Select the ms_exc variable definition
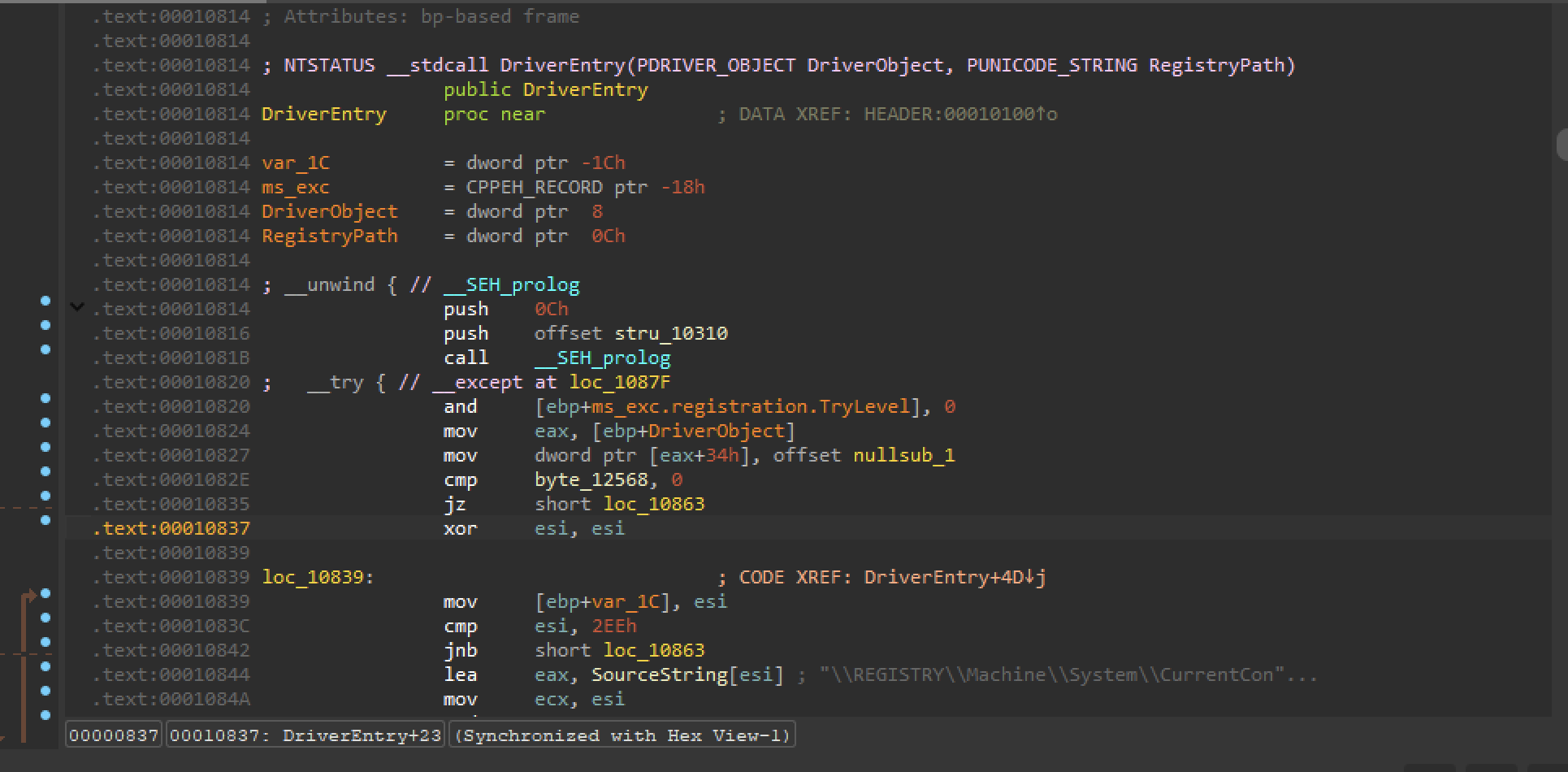Image resolution: width=1568 pixels, height=772 pixels. 296,187
